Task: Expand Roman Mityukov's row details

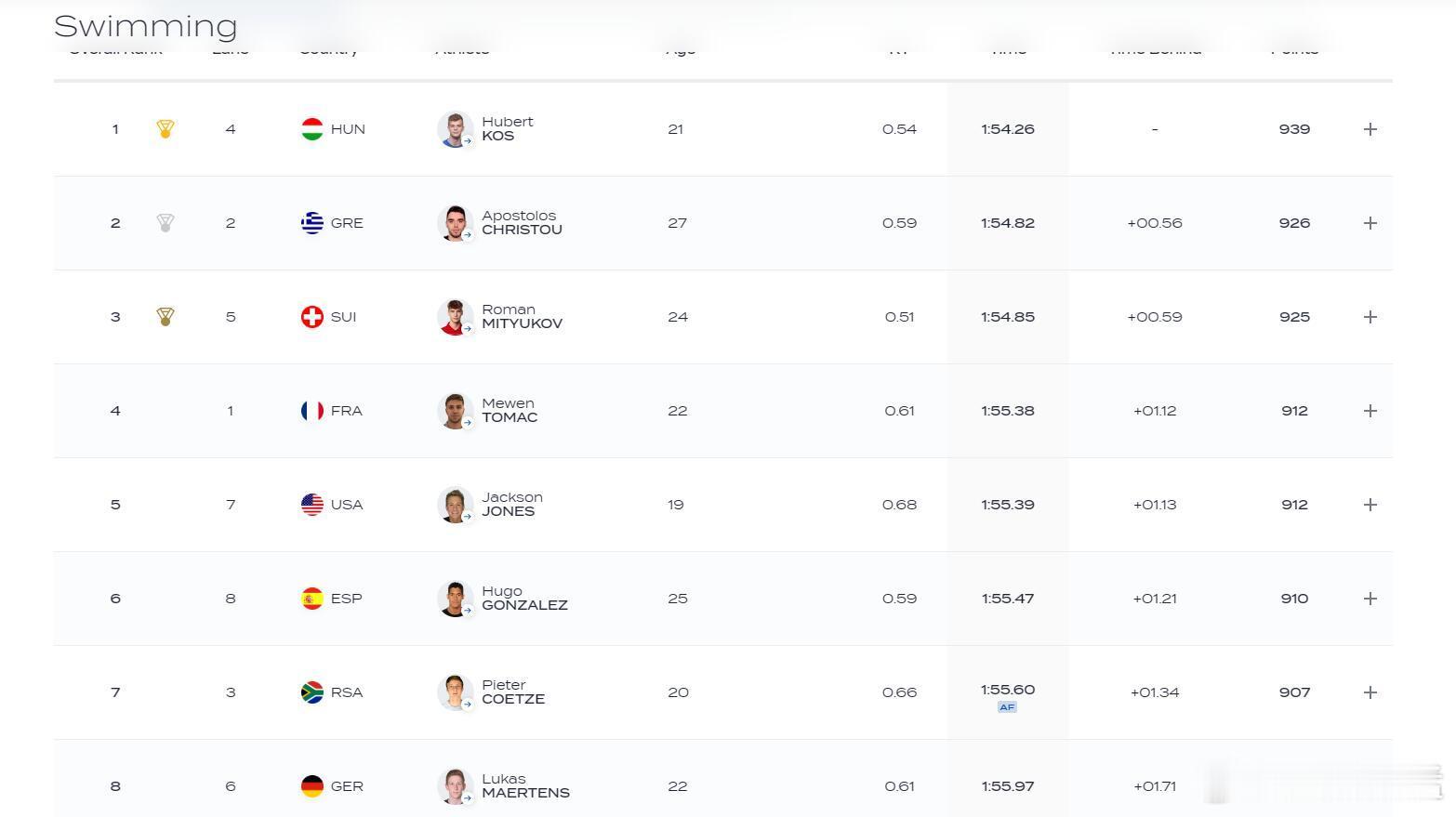Action: [x=1370, y=317]
